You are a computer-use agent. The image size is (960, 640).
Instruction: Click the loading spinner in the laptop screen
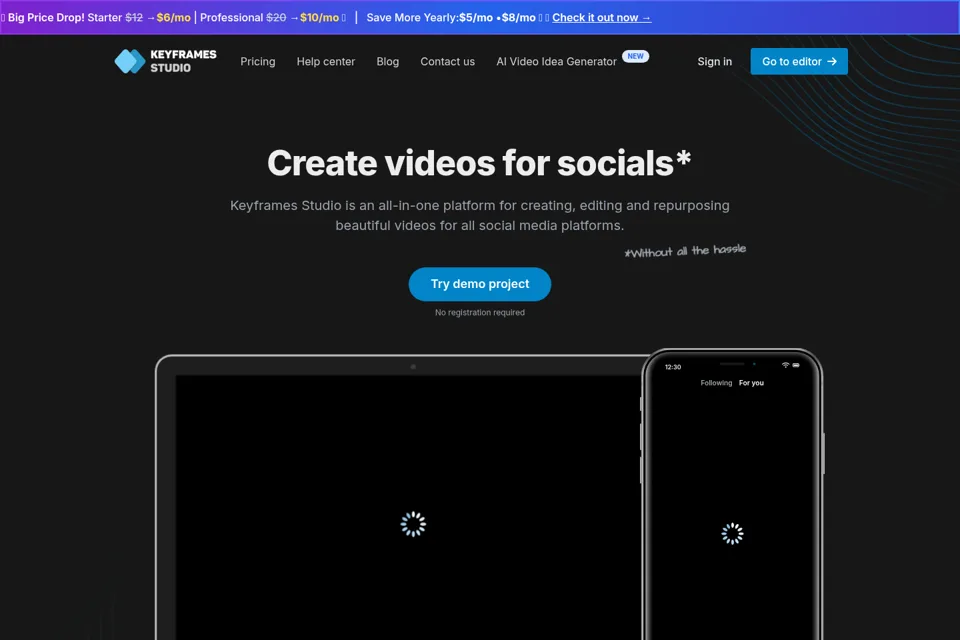click(413, 524)
